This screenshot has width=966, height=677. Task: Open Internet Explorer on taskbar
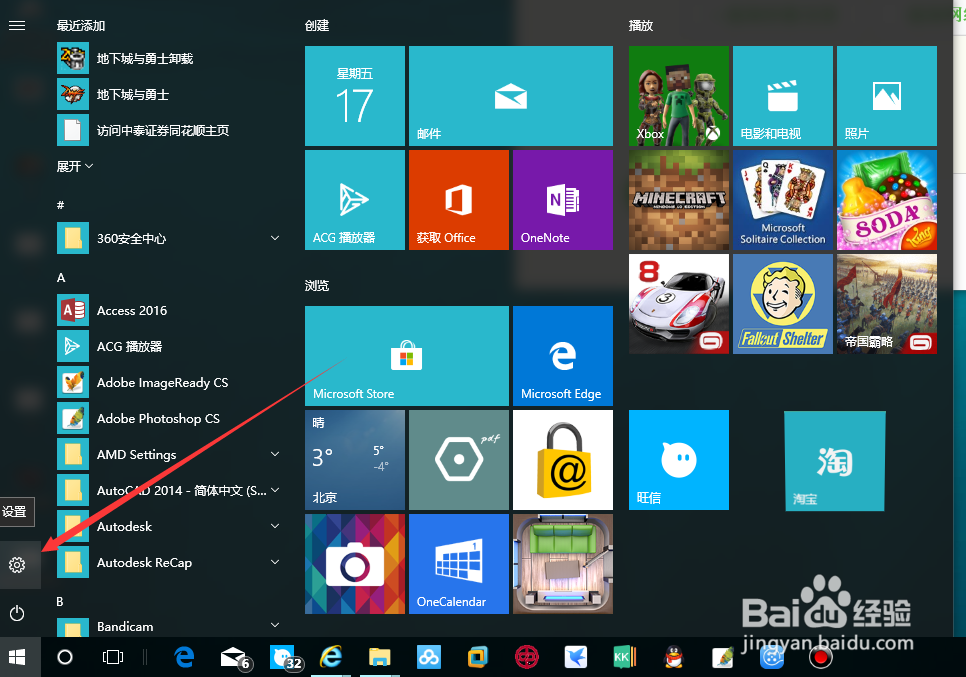click(331, 657)
